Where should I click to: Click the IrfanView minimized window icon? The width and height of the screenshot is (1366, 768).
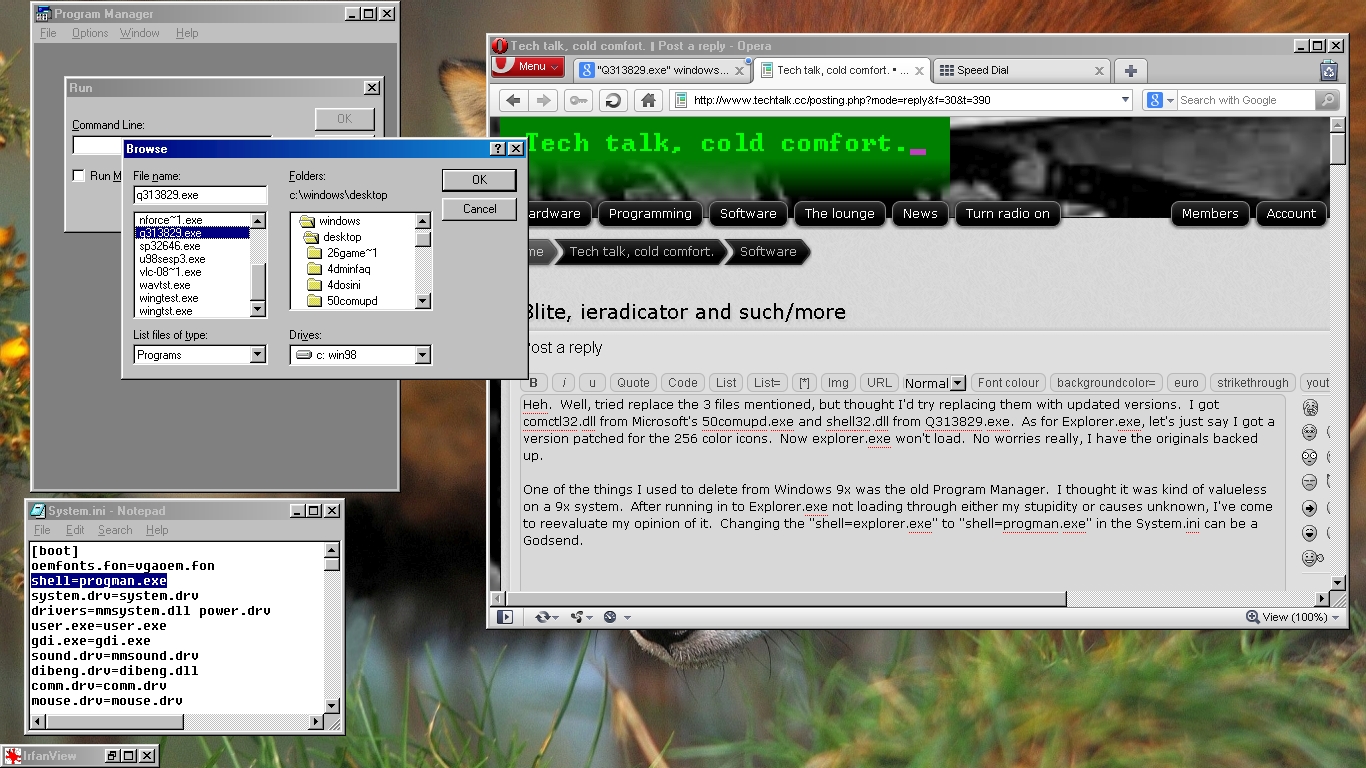pos(14,756)
